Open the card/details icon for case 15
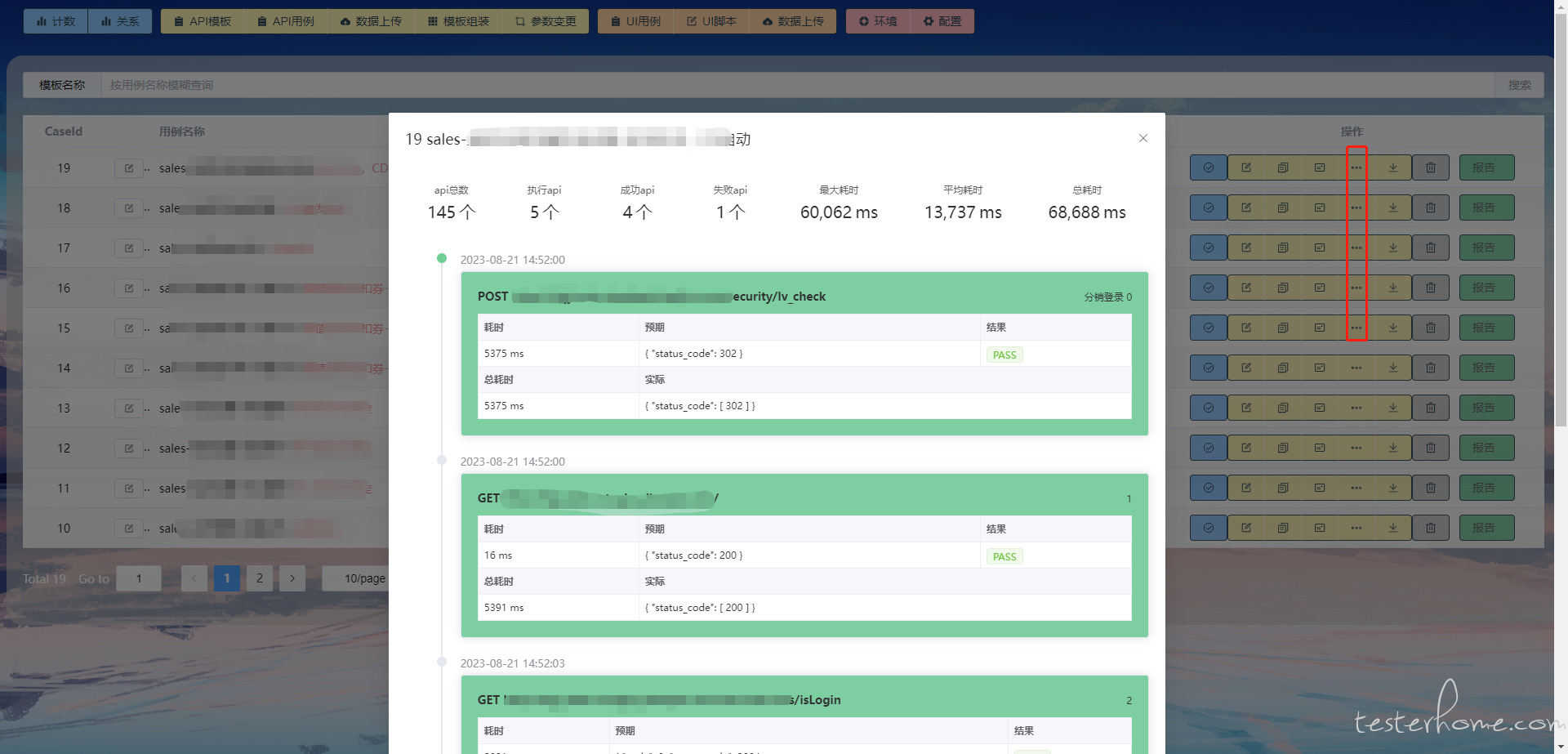Screen dimensions: 1568x754 [1320, 328]
